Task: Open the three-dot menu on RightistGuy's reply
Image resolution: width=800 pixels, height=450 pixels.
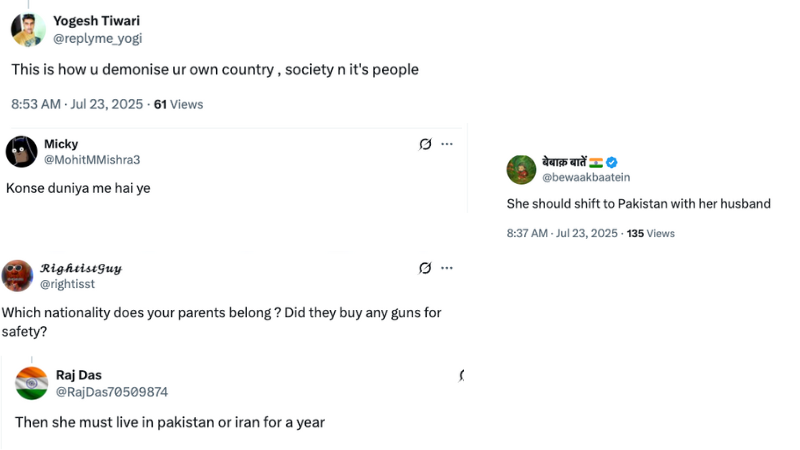Action: pos(447,268)
